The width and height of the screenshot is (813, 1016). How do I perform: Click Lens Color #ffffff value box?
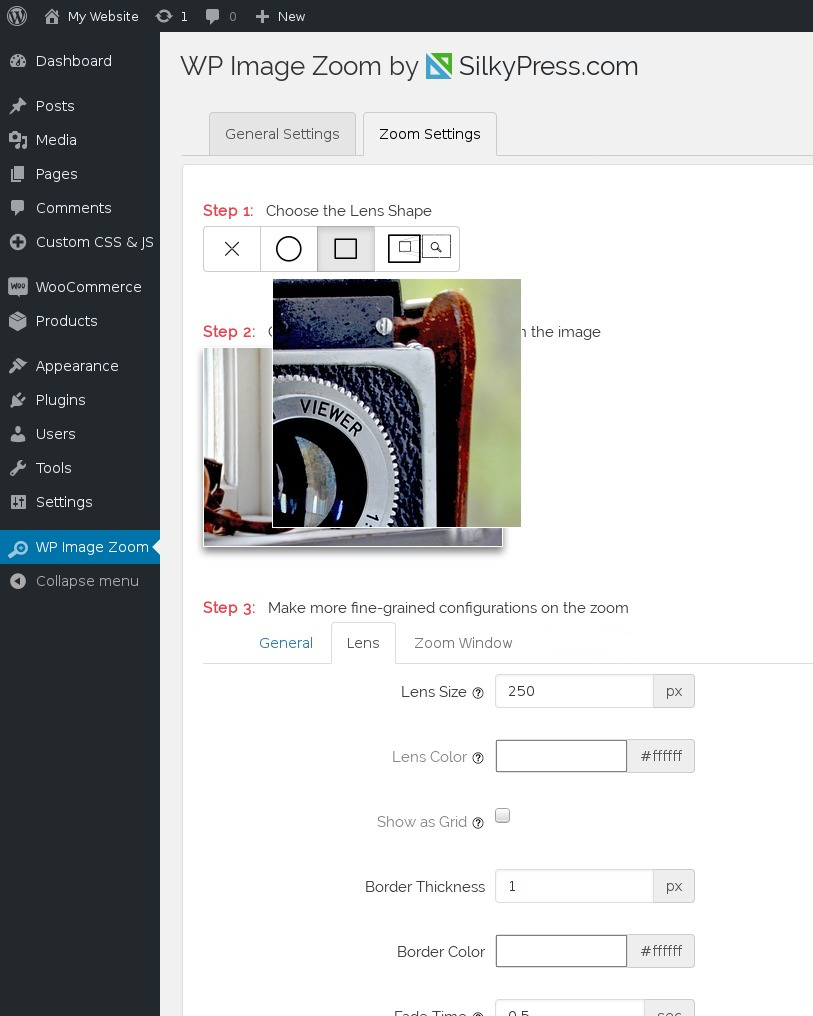pyautogui.click(x=661, y=756)
